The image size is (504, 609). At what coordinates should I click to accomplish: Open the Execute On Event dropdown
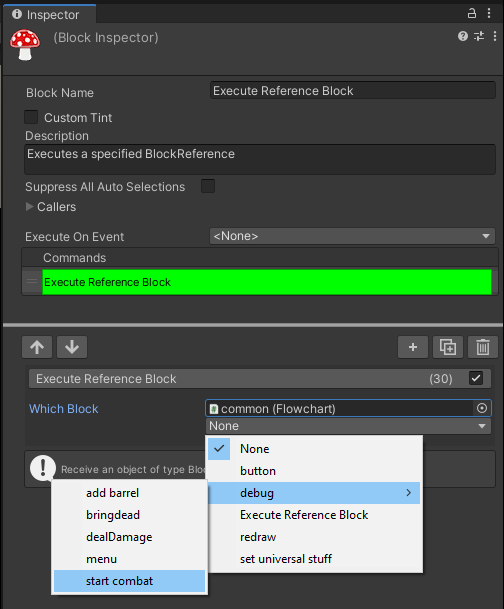pyautogui.click(x=352, y=236)
